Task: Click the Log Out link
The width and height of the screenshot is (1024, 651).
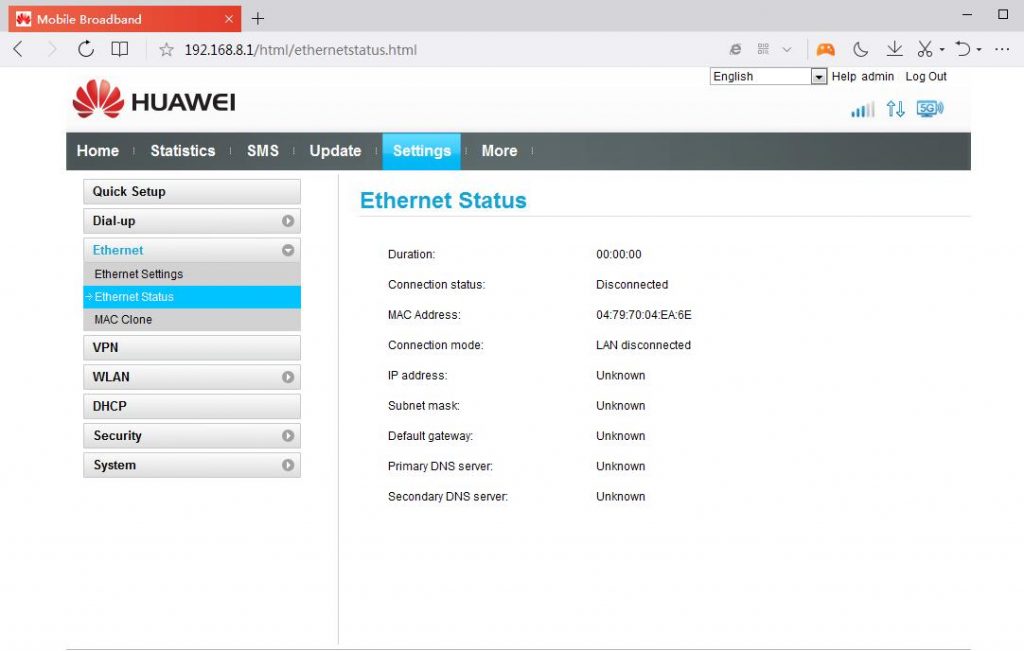Action: (x=925, y=76)
